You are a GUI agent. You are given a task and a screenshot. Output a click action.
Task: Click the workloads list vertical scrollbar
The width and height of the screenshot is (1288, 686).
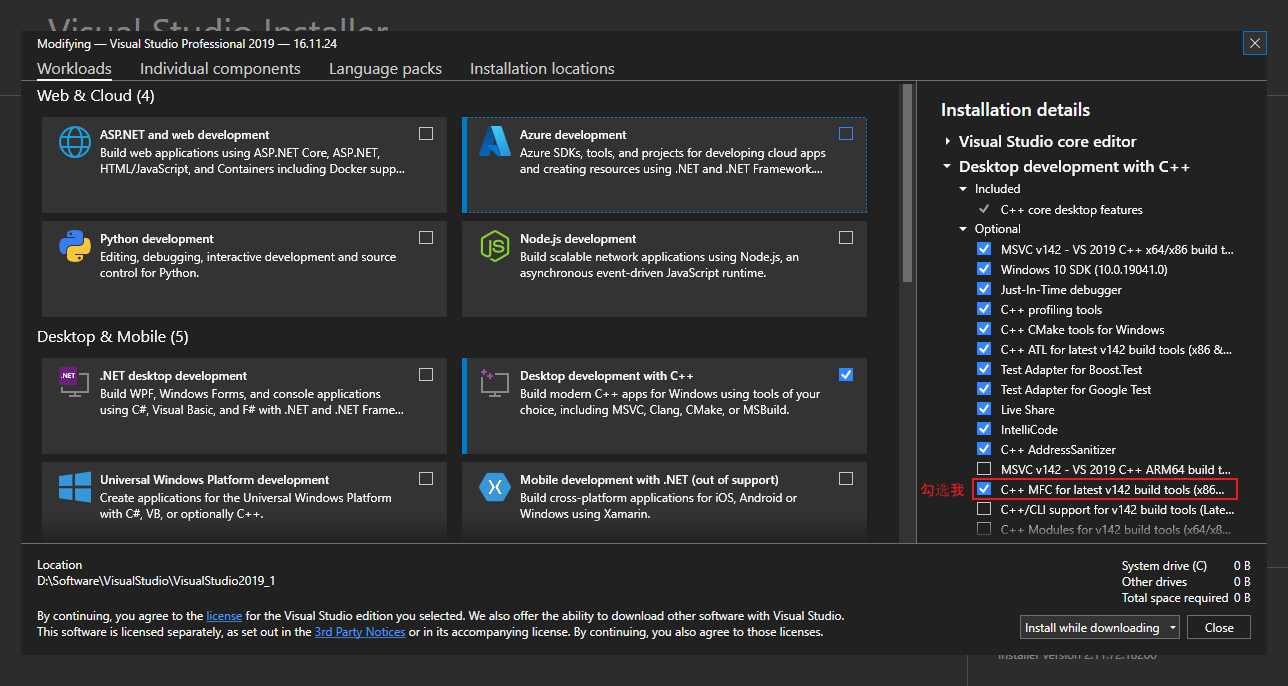pos(908,184)
